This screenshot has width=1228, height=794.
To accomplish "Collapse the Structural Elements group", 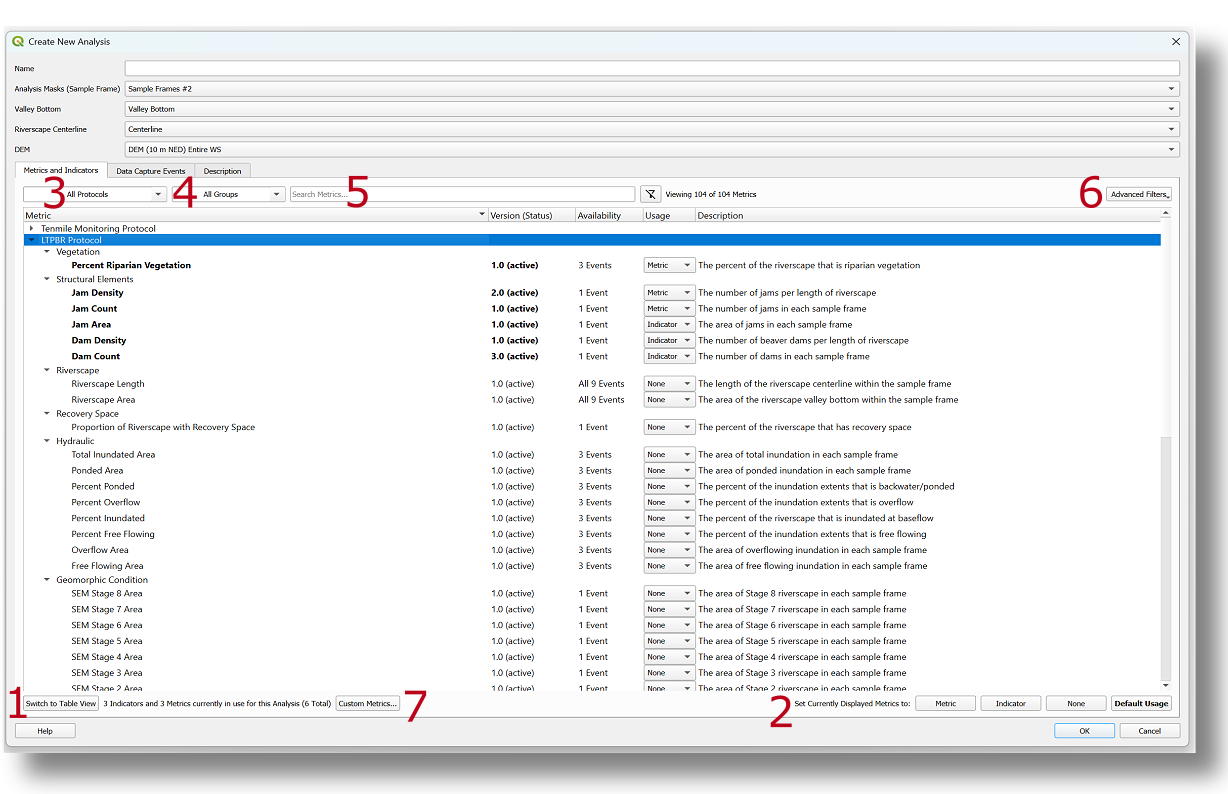I will click(x=47, y=279).
